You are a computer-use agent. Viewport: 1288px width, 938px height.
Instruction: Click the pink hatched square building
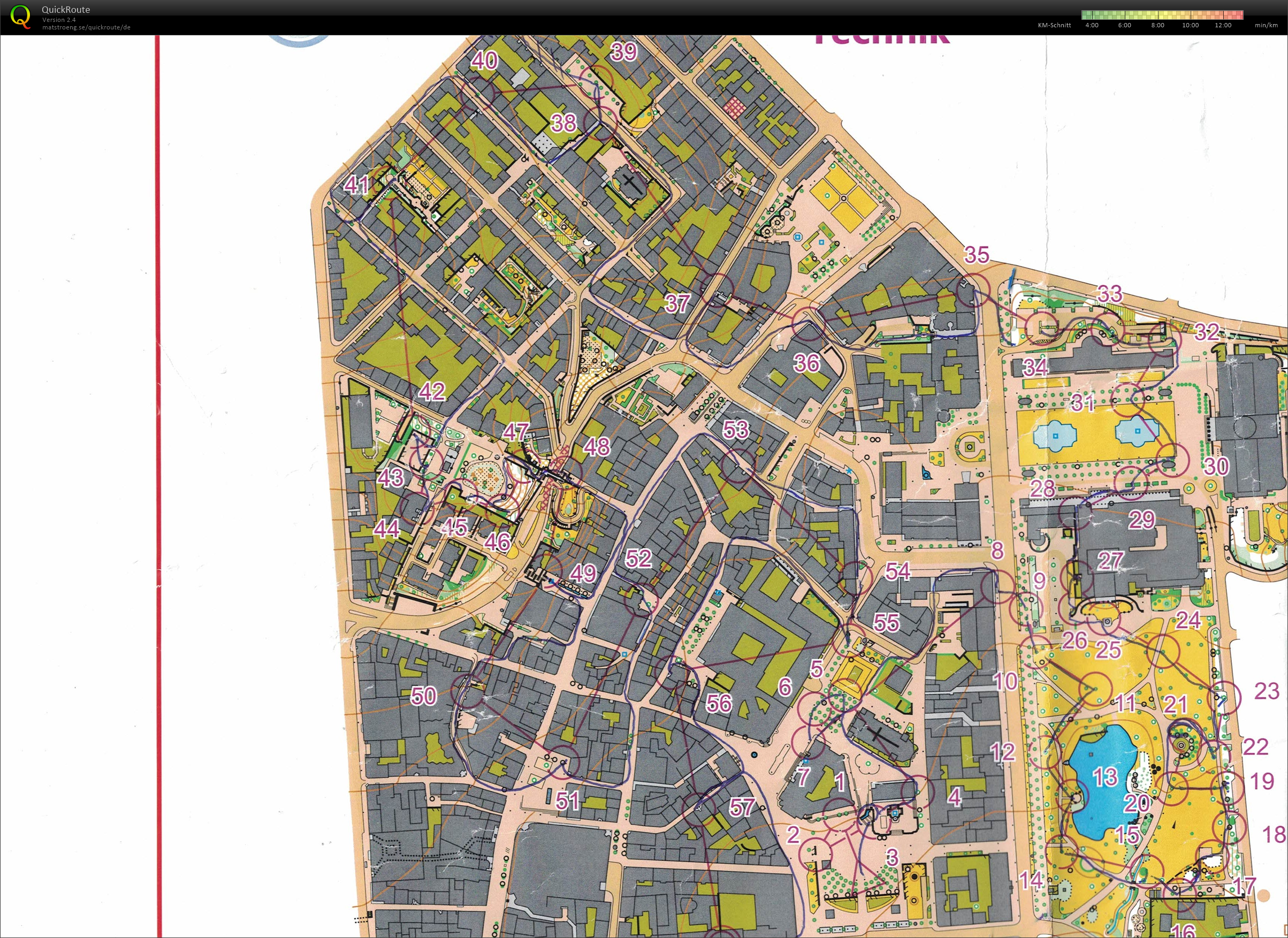736,108
